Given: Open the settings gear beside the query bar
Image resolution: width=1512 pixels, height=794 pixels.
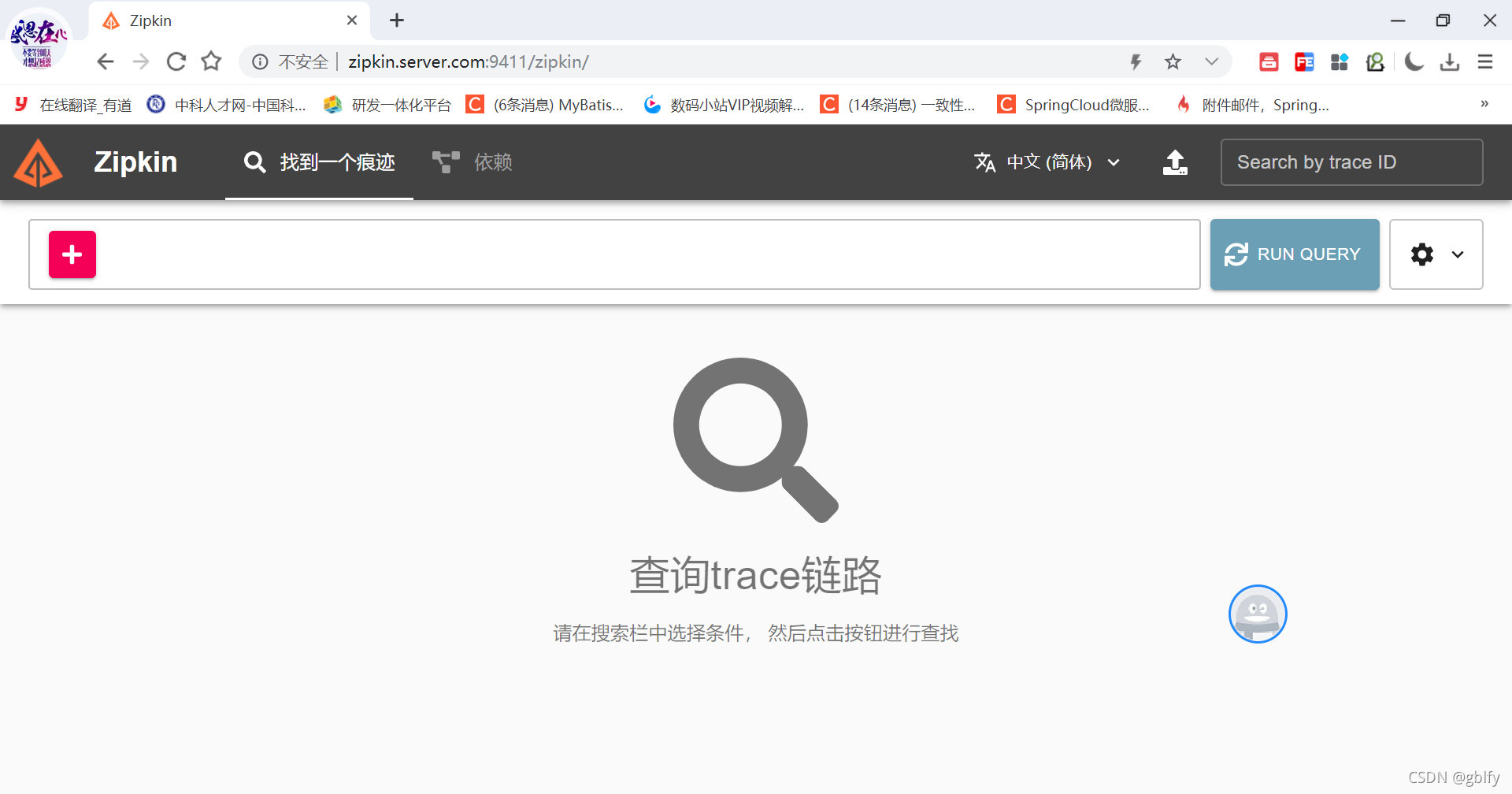Looking at the screenshot, I should 1421,254.
